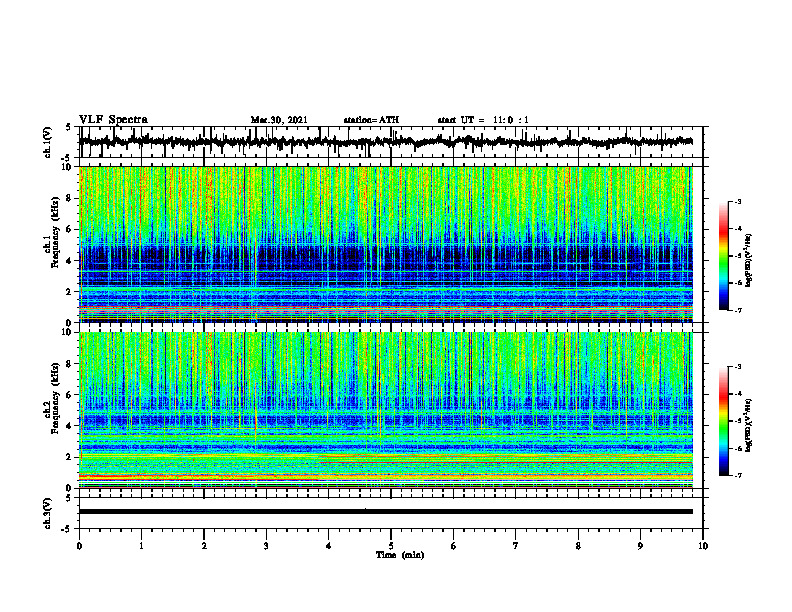Click the "-3" label on ch.2 color scale

737,367
